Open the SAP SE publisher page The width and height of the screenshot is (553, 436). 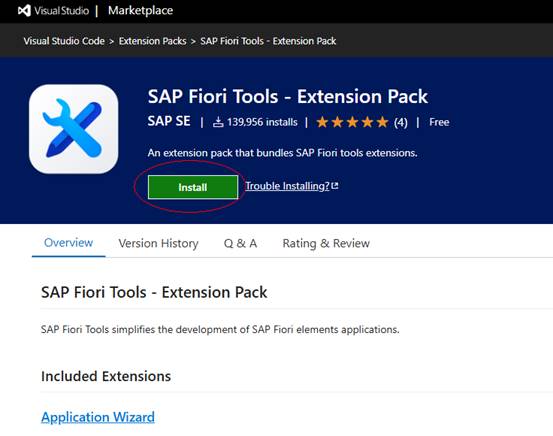169,121
